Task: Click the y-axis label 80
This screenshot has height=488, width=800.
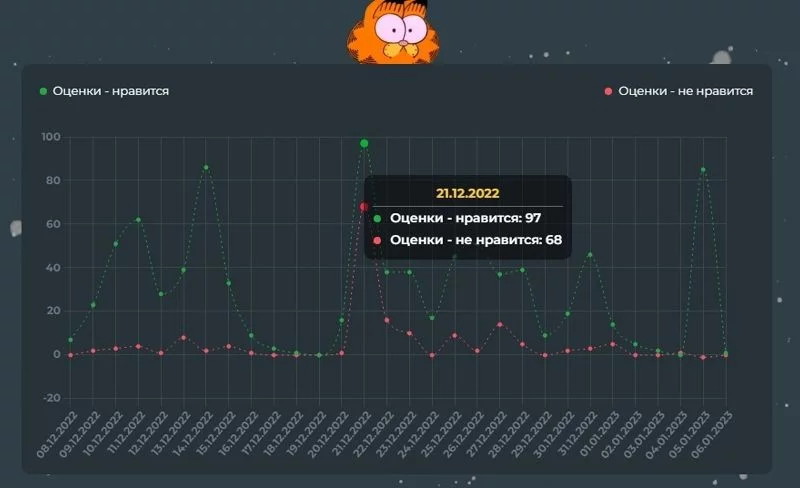Action: coord(53,180)
